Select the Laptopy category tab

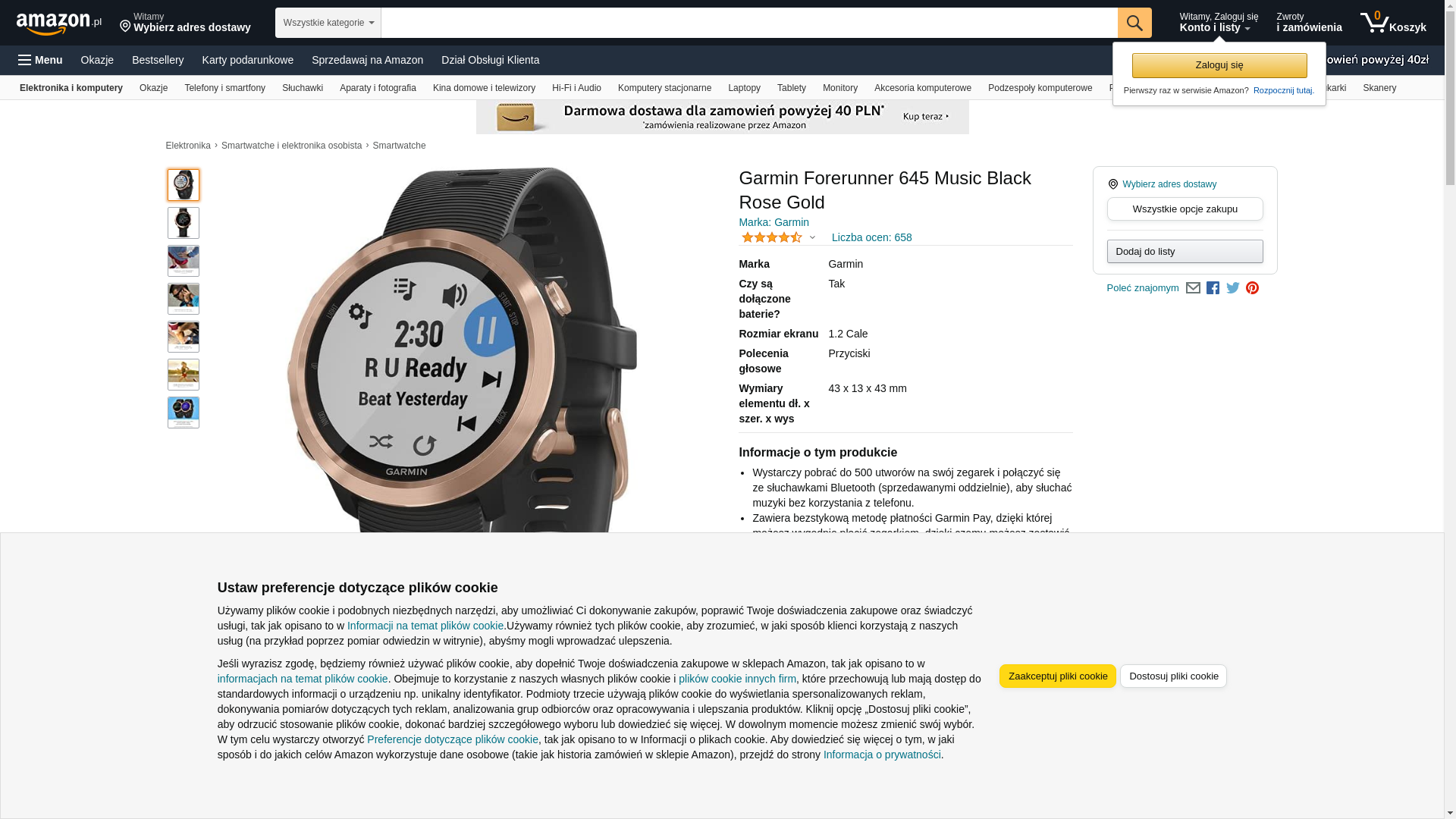click(x=744, y=88)
